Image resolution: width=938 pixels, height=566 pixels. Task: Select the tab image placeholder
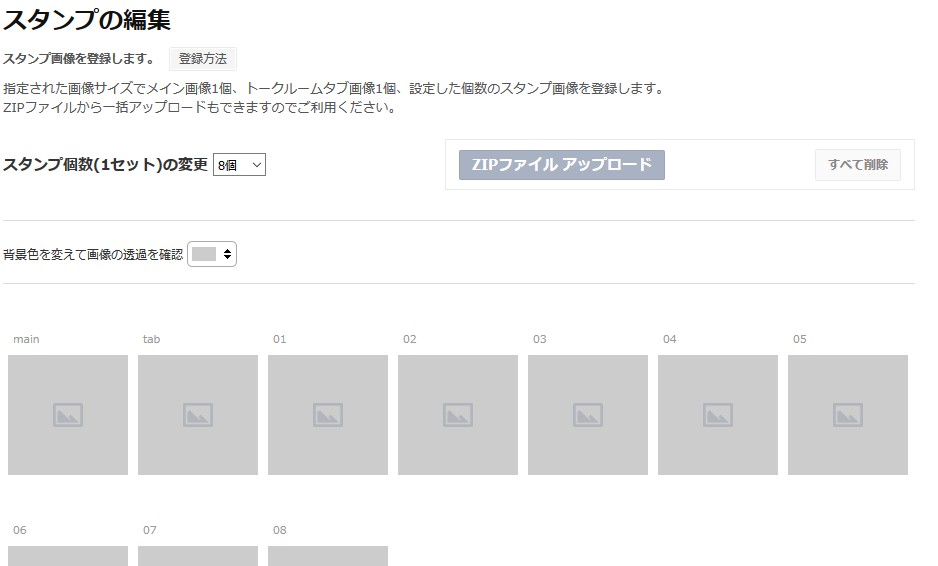click(x=198, y=415)
